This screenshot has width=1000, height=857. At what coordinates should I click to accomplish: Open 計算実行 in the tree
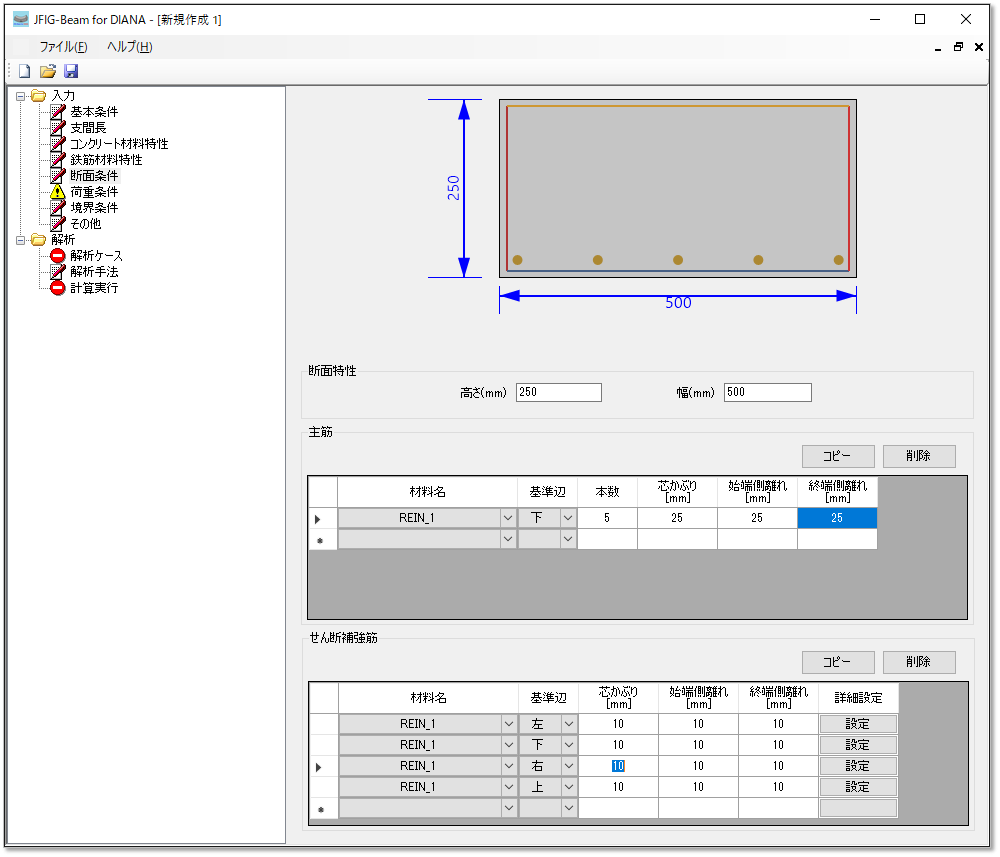pos(93,288)
